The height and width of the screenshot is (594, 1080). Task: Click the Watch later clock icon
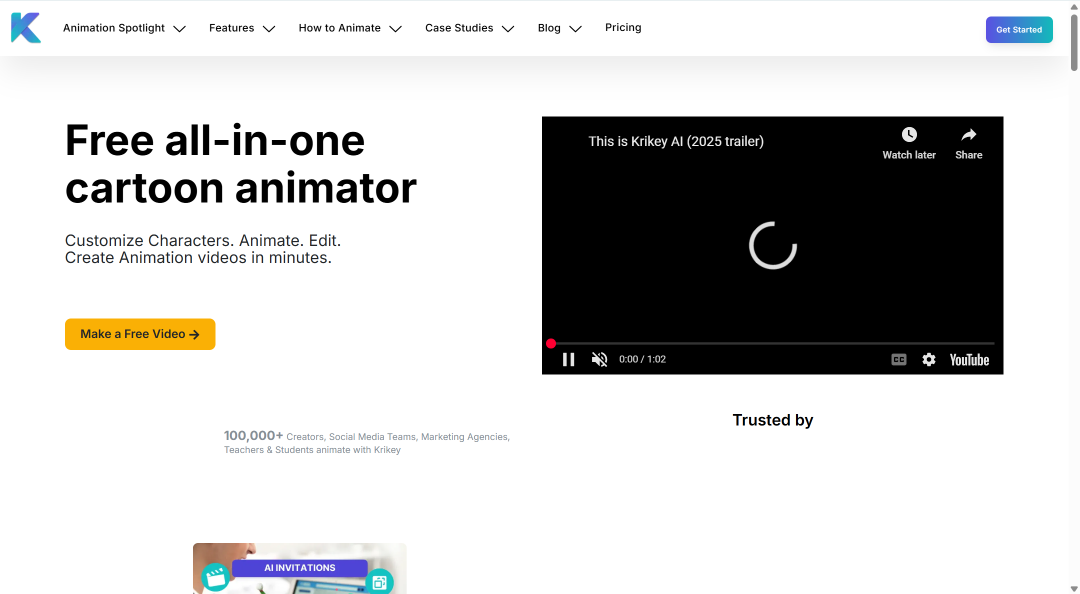click(909, 134)
